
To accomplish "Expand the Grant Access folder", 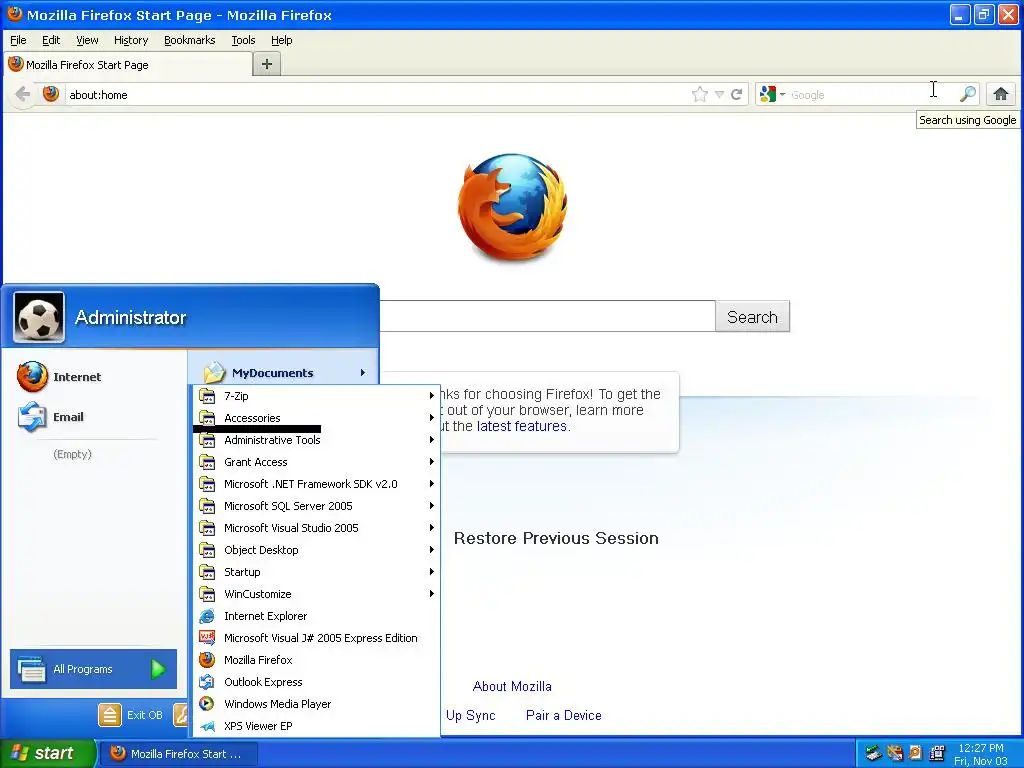I will click(x=317, y=462).
